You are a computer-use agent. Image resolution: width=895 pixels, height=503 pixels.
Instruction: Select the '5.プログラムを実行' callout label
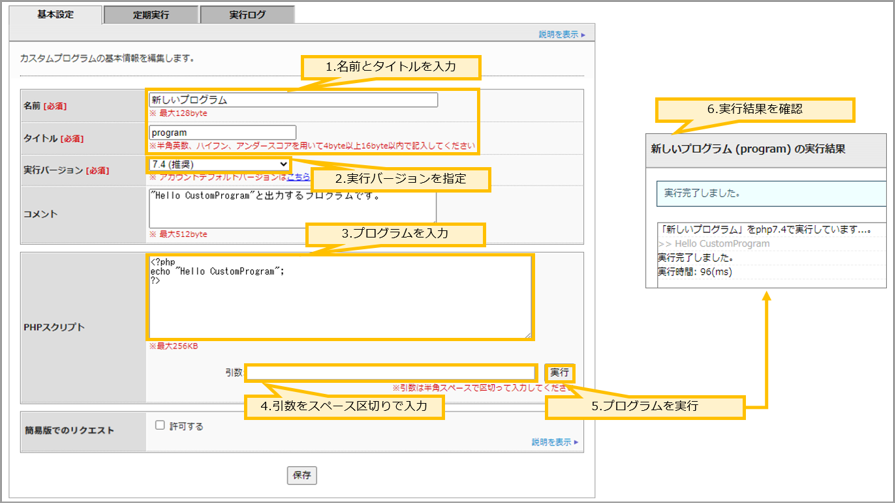pos(645,407)
